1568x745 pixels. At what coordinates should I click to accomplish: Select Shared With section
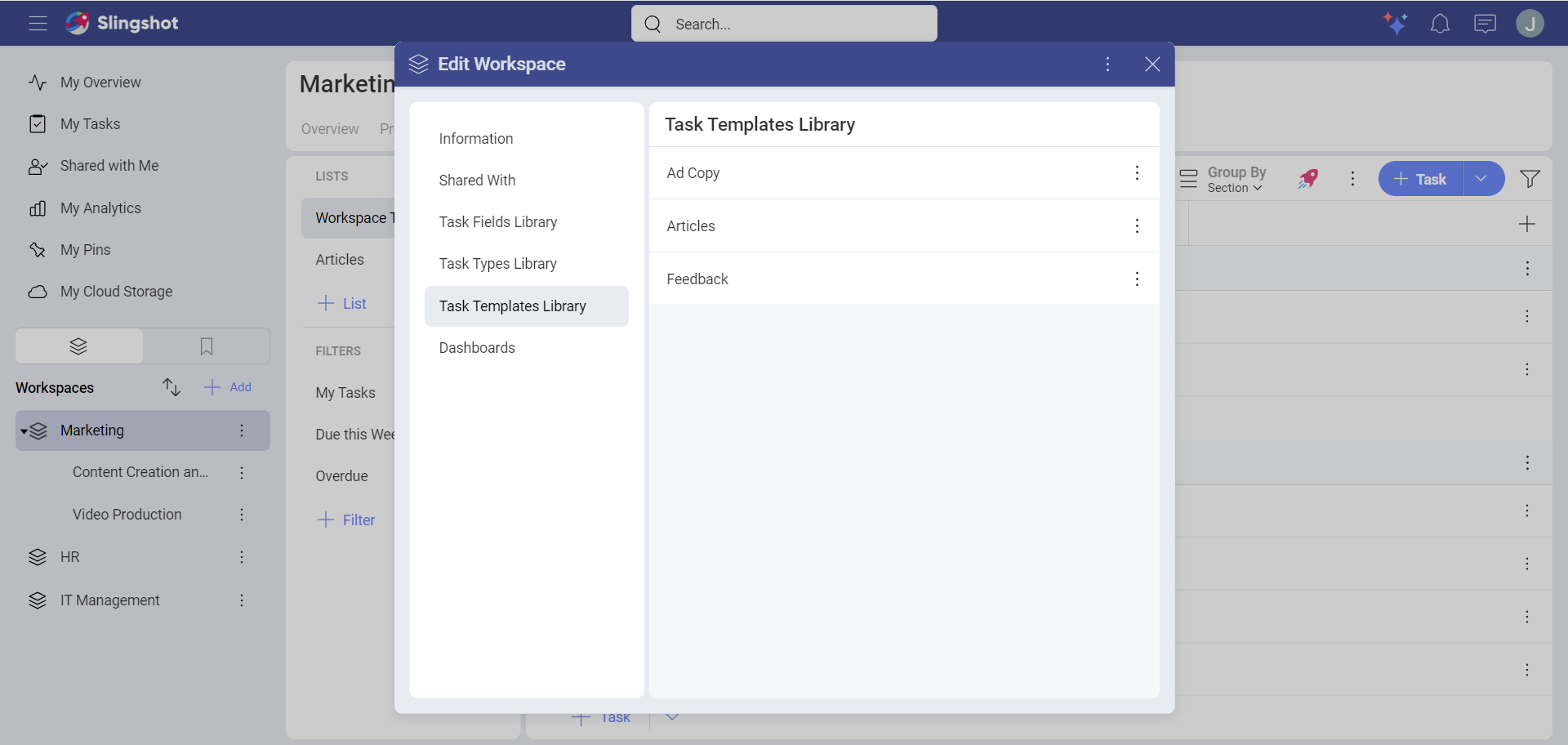(x=526, y=181)
